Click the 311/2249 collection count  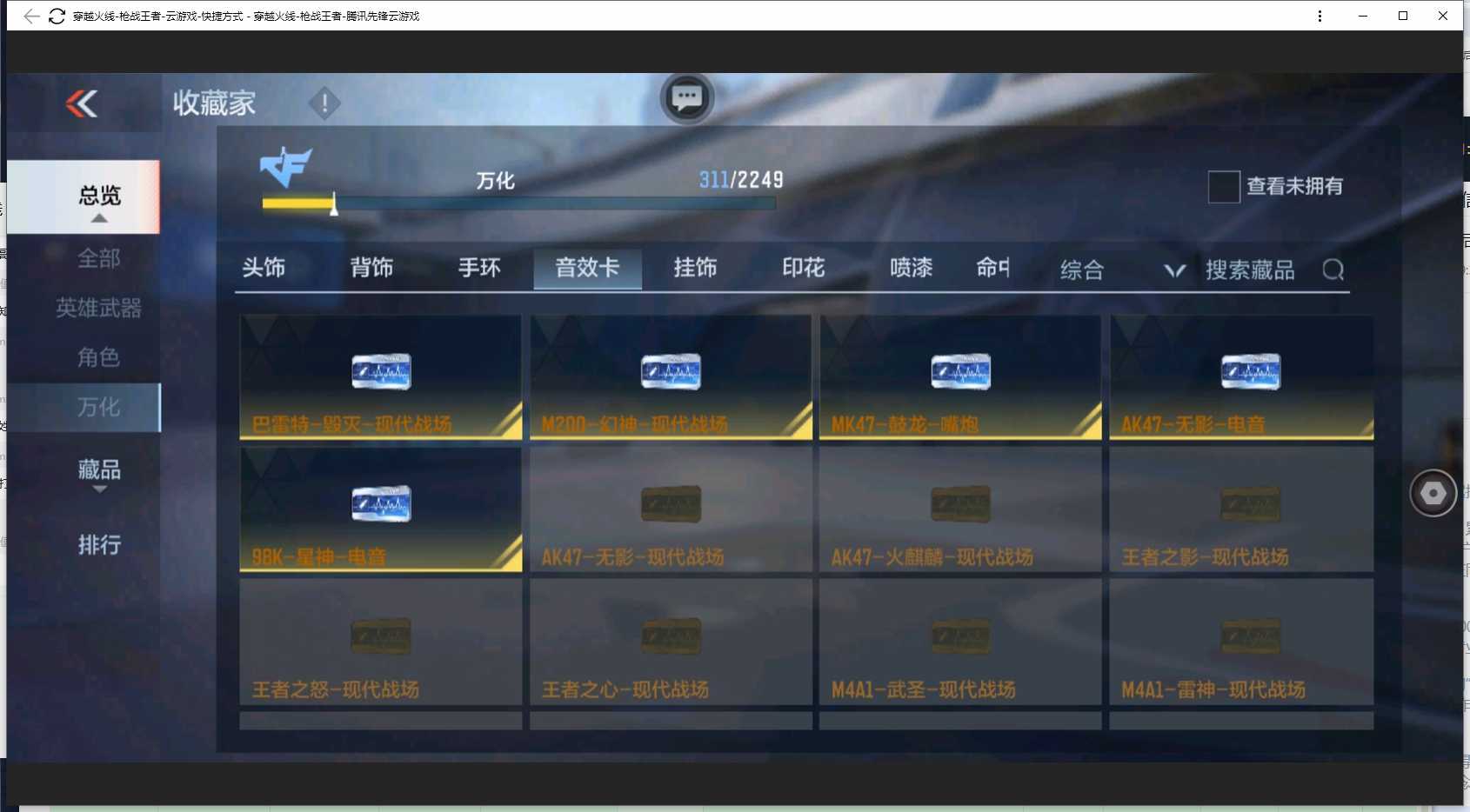pos(741,180)
